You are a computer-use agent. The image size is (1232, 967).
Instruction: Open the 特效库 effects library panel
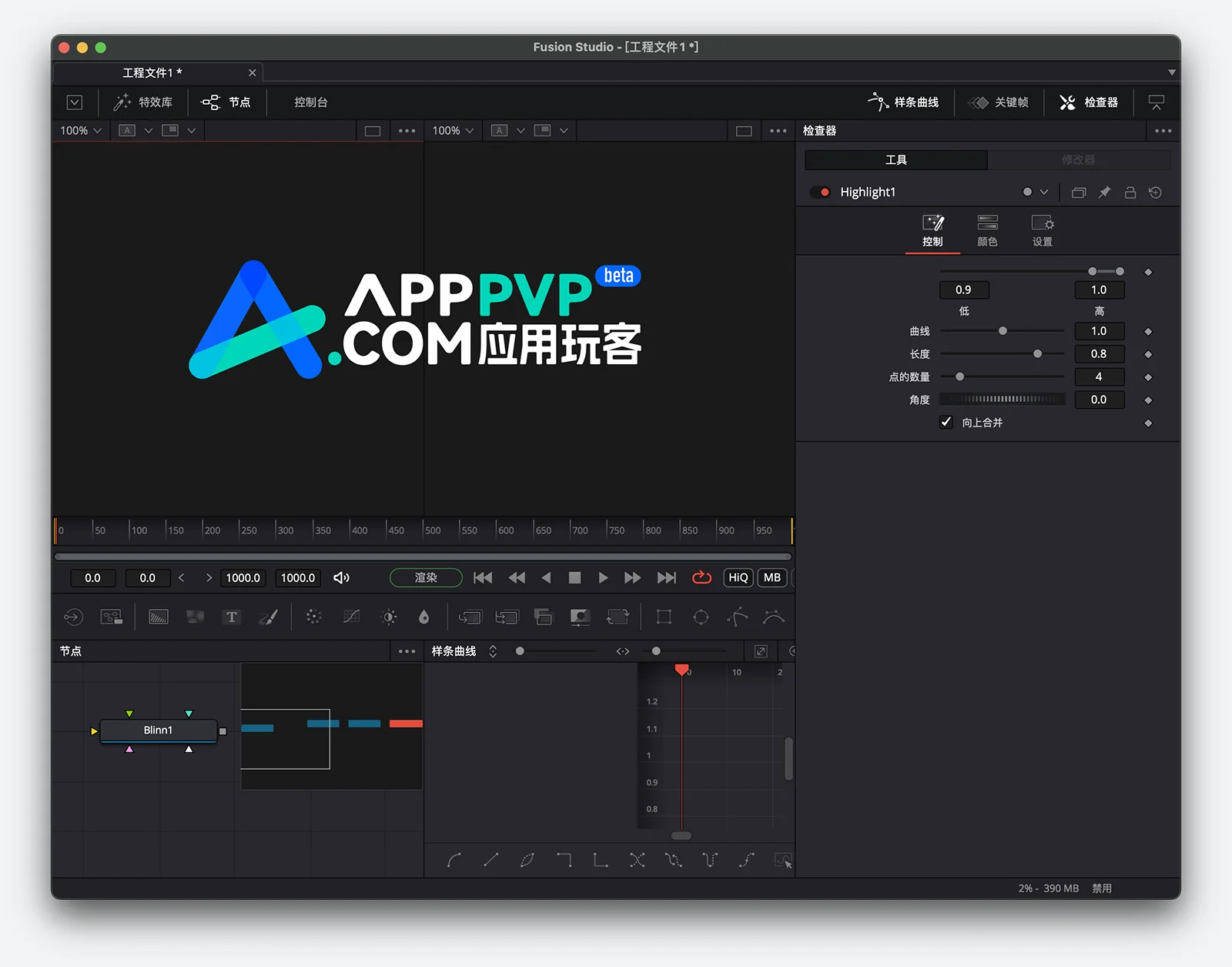(142, 102)
